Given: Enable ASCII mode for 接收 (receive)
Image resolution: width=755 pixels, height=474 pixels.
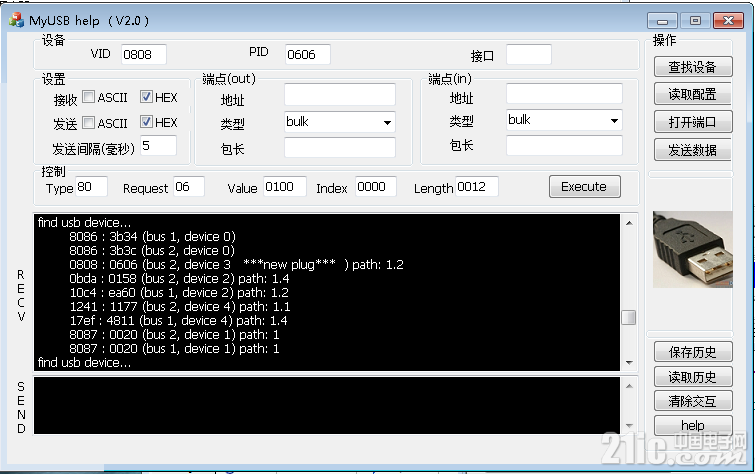Looking at the screenshot, I should (88, 97).
